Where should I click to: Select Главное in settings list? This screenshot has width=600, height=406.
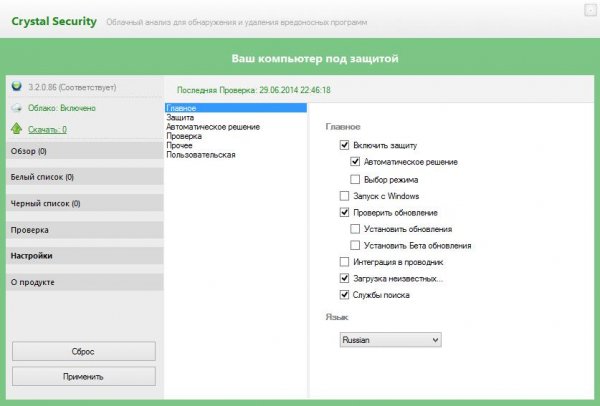tap(236, 108)
